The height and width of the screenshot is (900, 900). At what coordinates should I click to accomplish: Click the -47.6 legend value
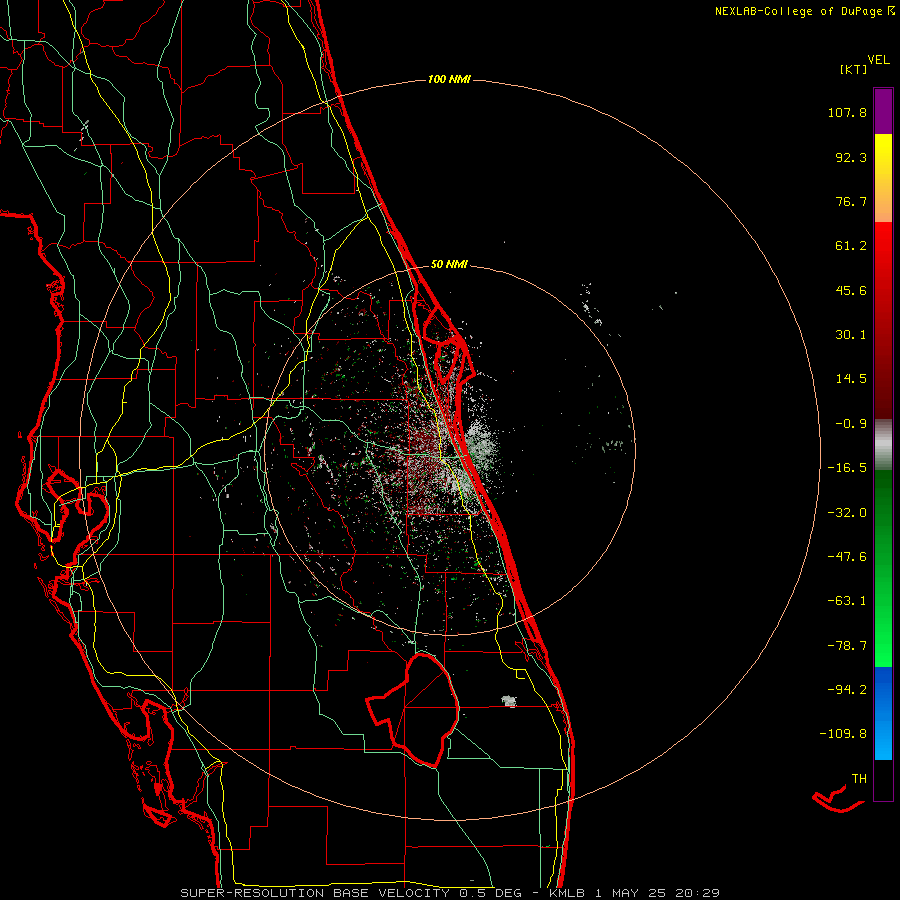pyautogui.click(x=847, y=557)
